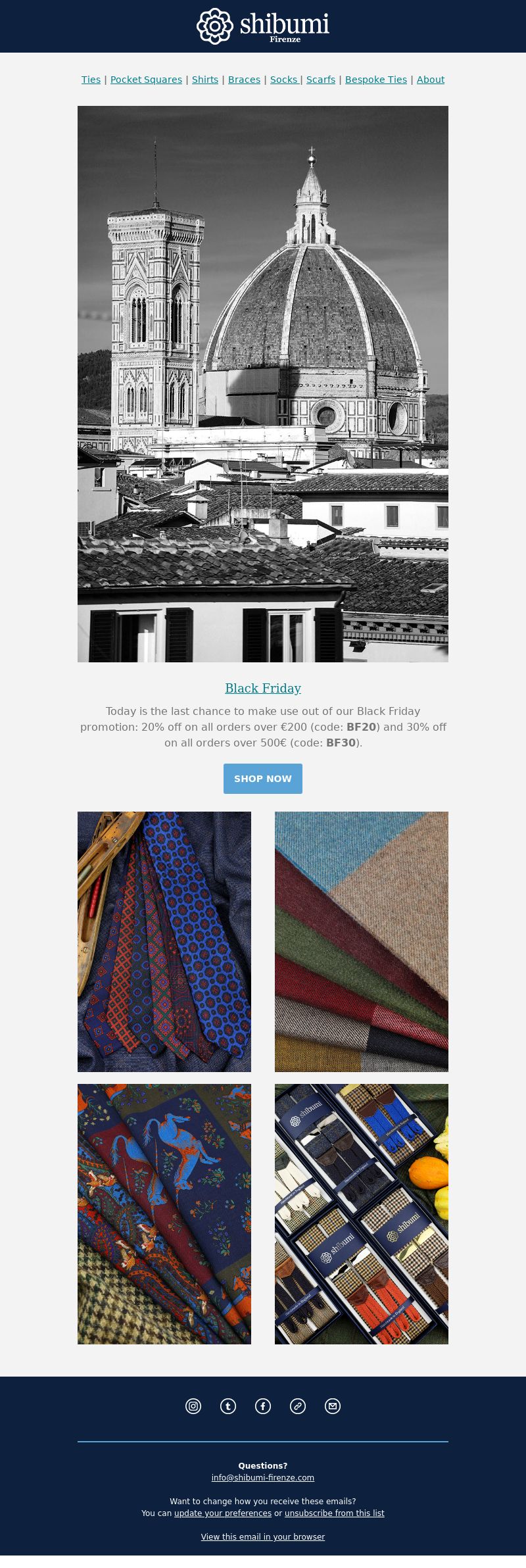Screen dimensions: 526x1568
Task: Open the Facebook social icon
Action: 263,1406
